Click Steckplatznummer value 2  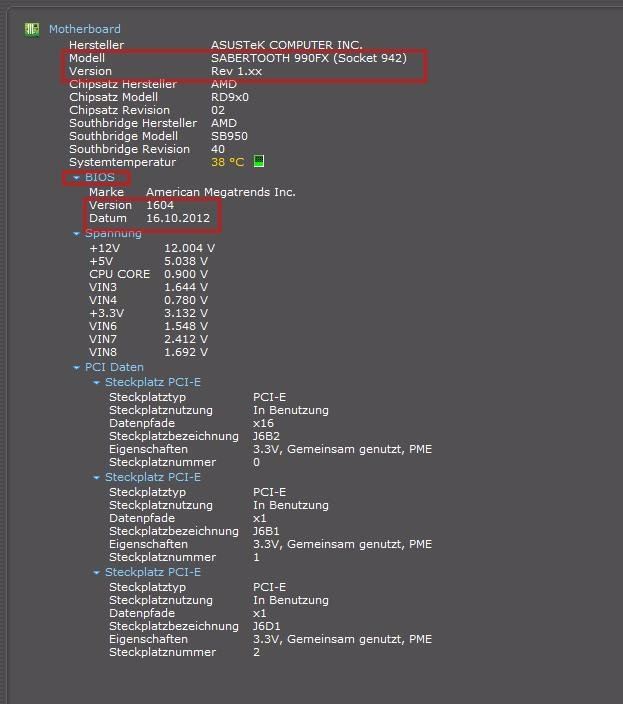(256, 652)
